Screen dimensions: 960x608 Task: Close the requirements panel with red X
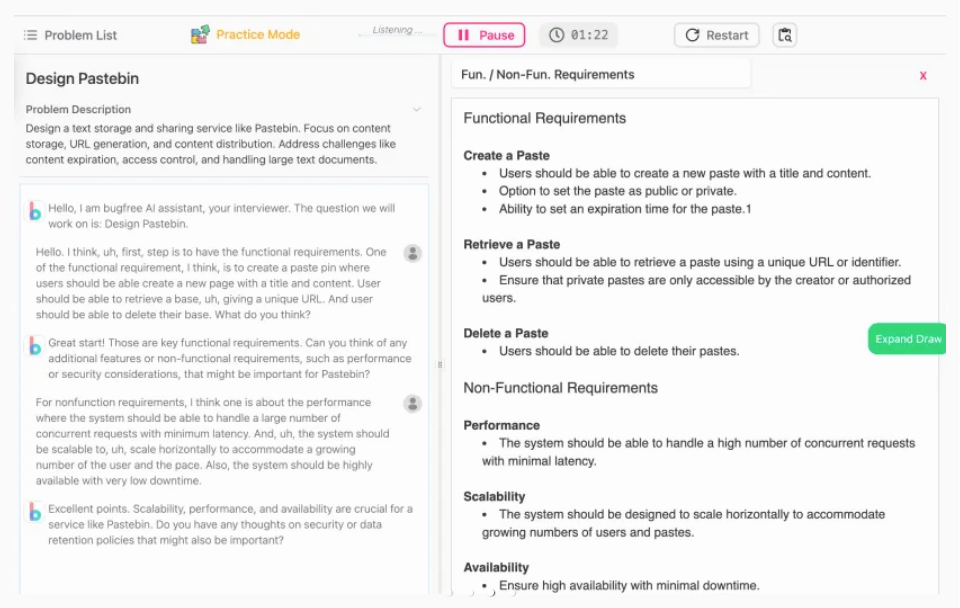pos(923,75)
